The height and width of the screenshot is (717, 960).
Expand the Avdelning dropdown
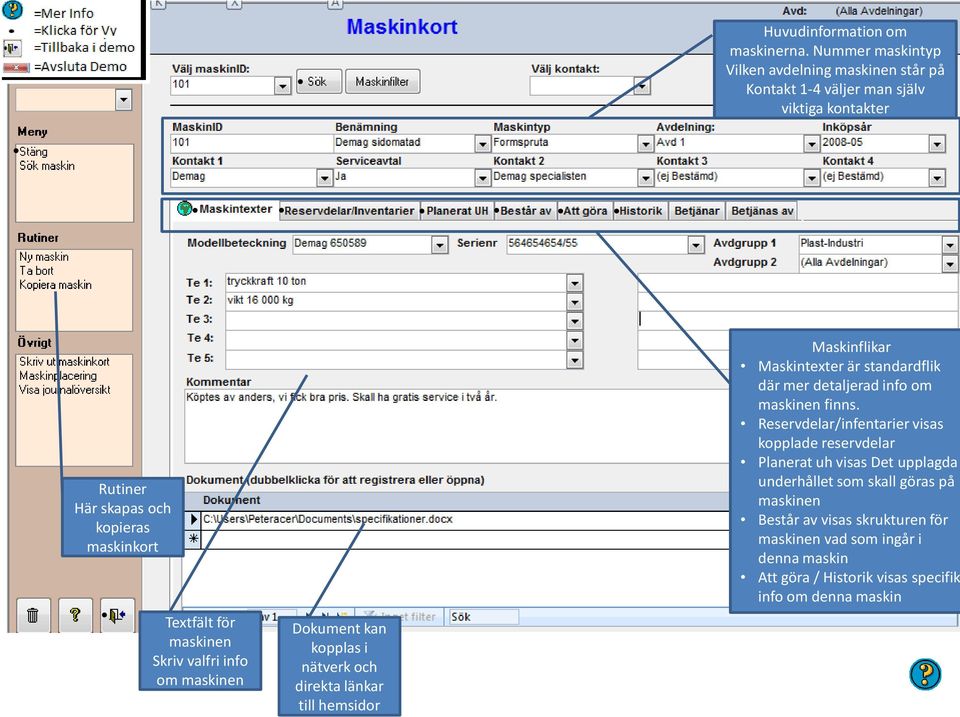pyautogui.click(x=811, y=144)
